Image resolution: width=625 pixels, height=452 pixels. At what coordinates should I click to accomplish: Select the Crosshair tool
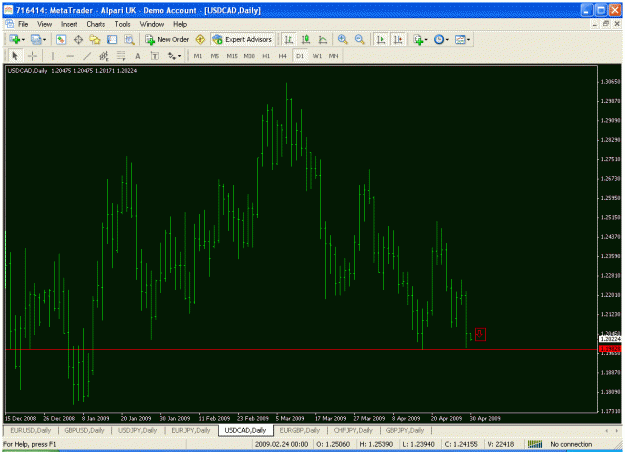(x=32, y=56)
